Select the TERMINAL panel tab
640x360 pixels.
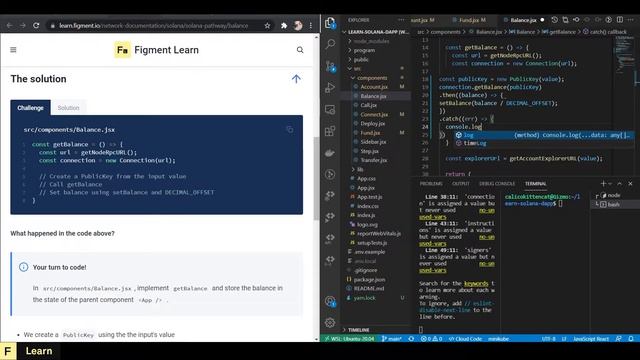(x=536, y=184)
